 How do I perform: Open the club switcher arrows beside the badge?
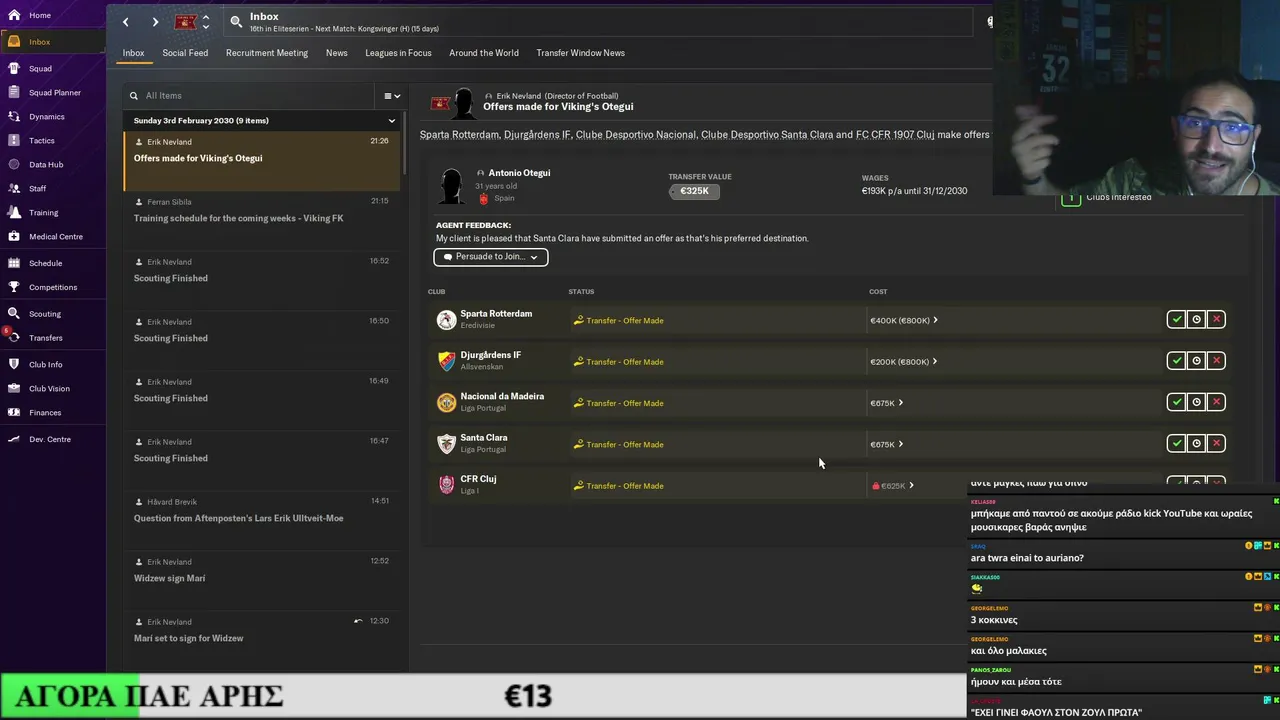[x=205, y=22]
